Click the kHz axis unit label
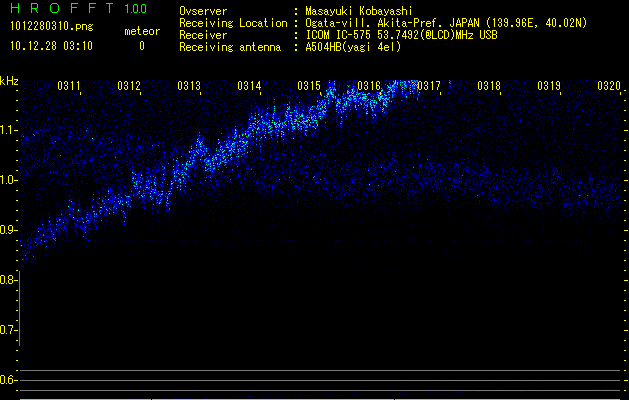 click(x=9, y=81)
